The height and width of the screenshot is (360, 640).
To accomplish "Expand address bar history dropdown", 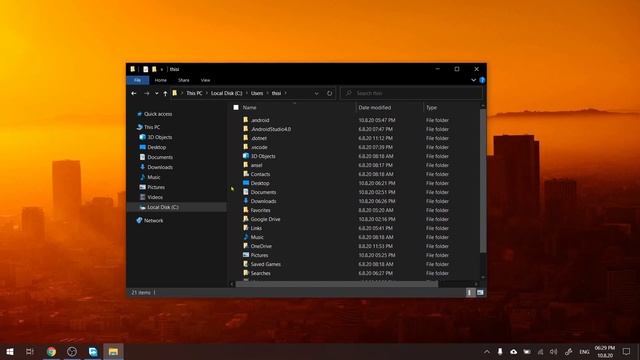I will click(316, 93).
